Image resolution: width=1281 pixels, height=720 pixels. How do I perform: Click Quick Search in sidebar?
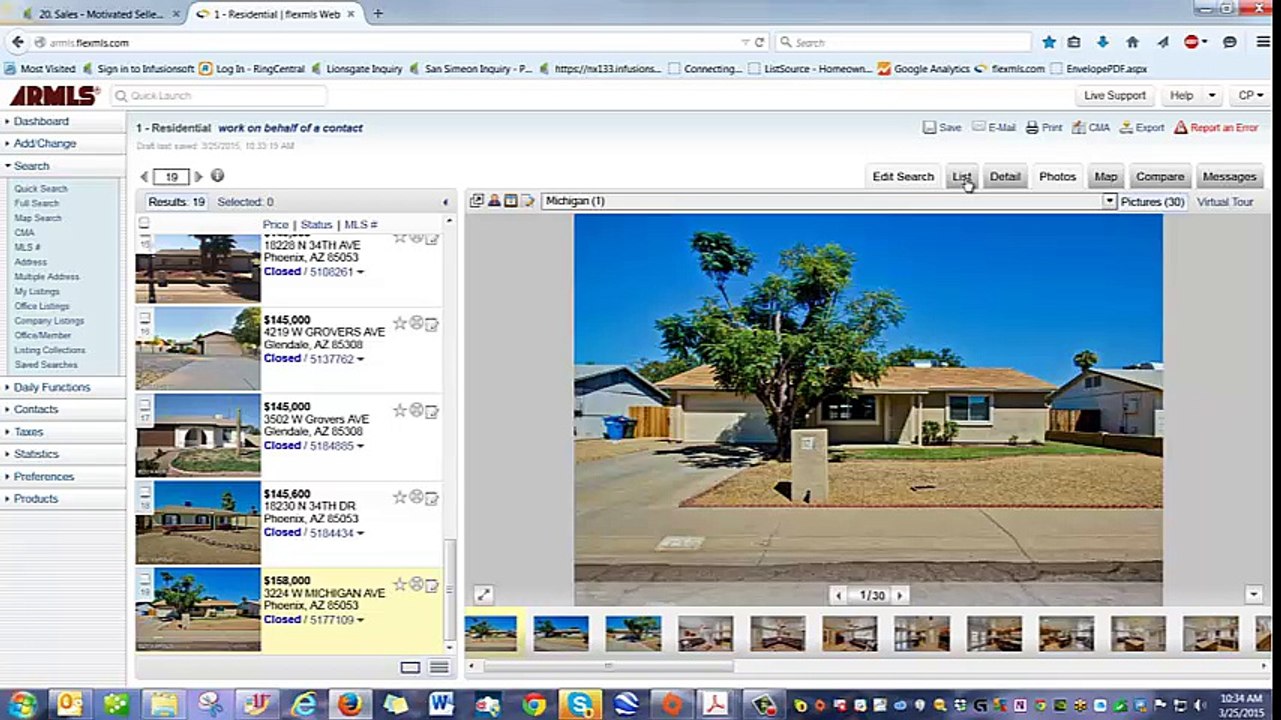point(41,188)
